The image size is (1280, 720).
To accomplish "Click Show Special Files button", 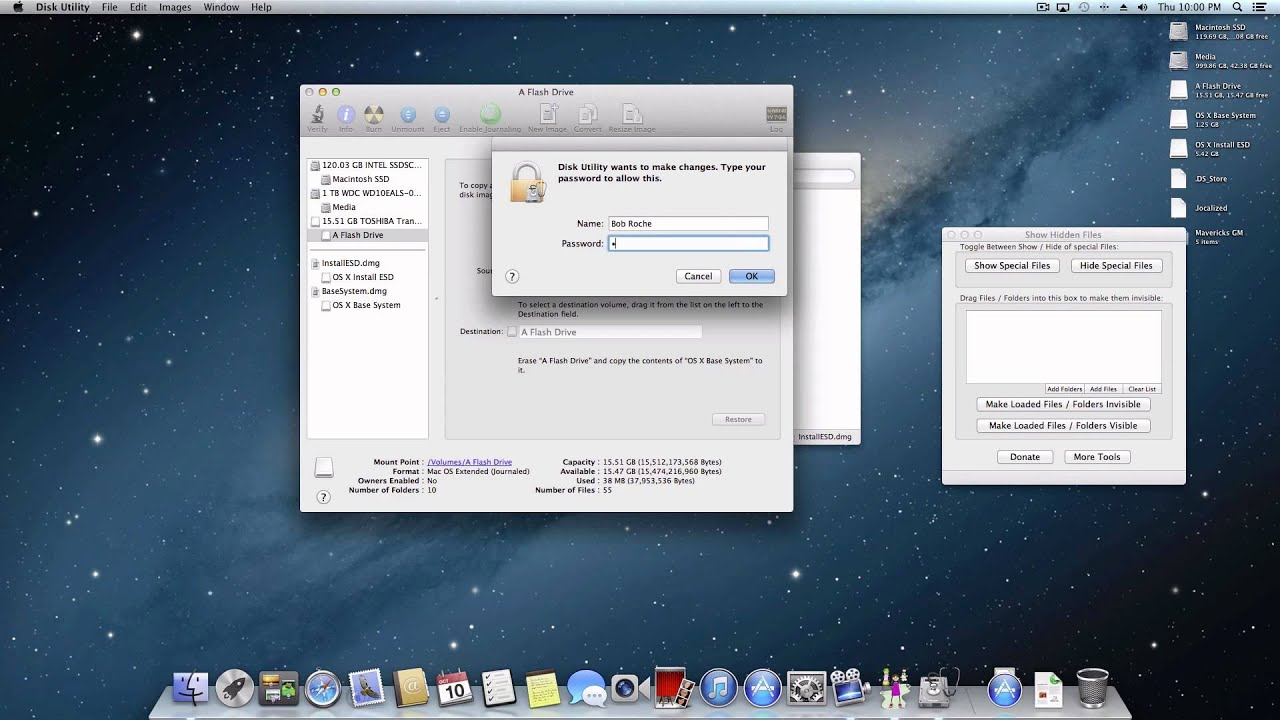I will pyautogui.click(x=1012, y=266).
